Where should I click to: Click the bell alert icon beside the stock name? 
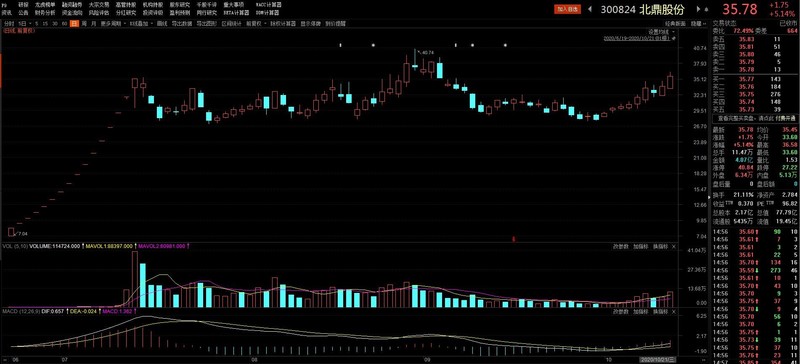point(705,9)
